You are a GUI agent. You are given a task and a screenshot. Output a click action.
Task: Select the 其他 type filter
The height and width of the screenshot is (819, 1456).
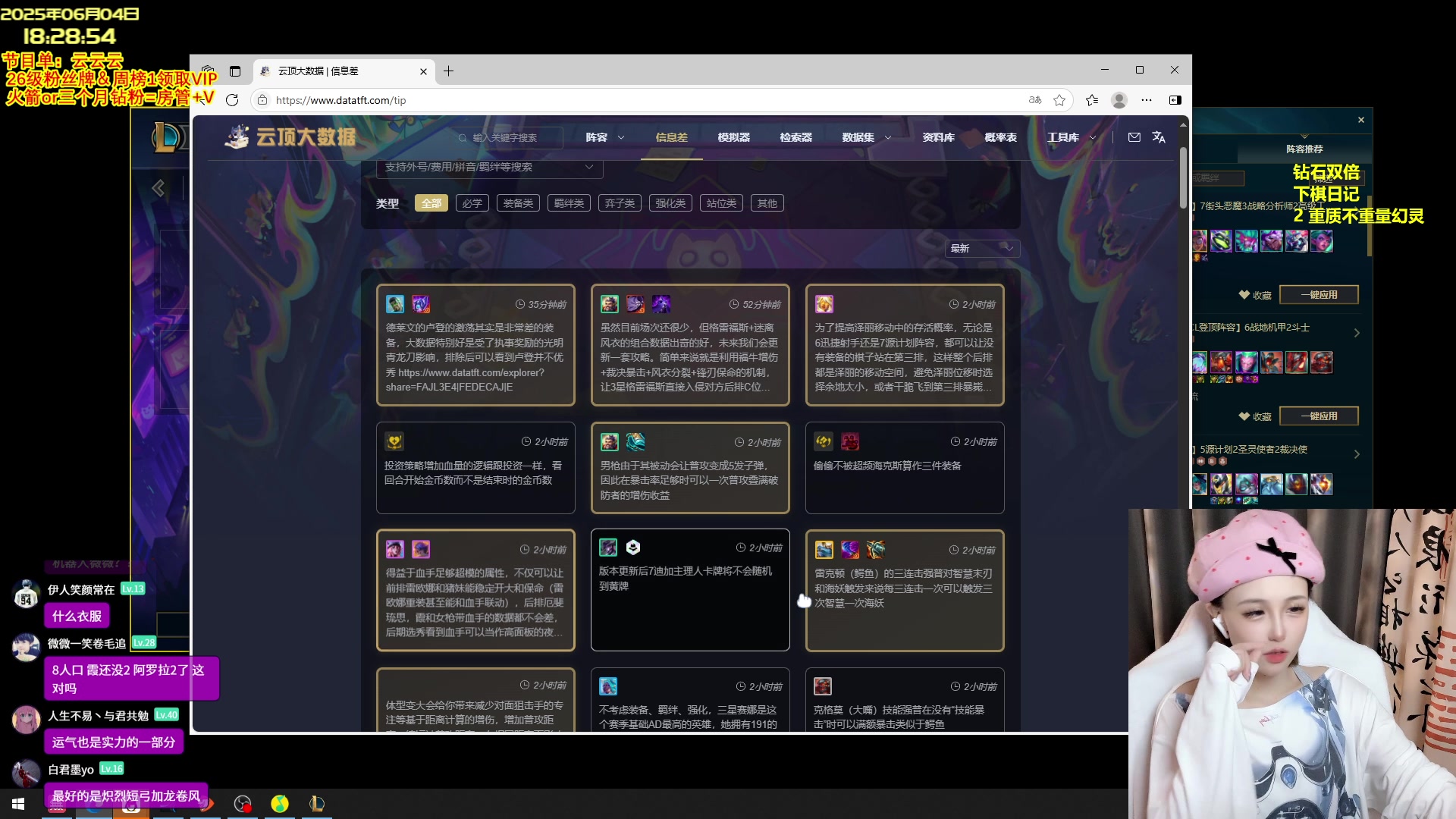point(767,203)
